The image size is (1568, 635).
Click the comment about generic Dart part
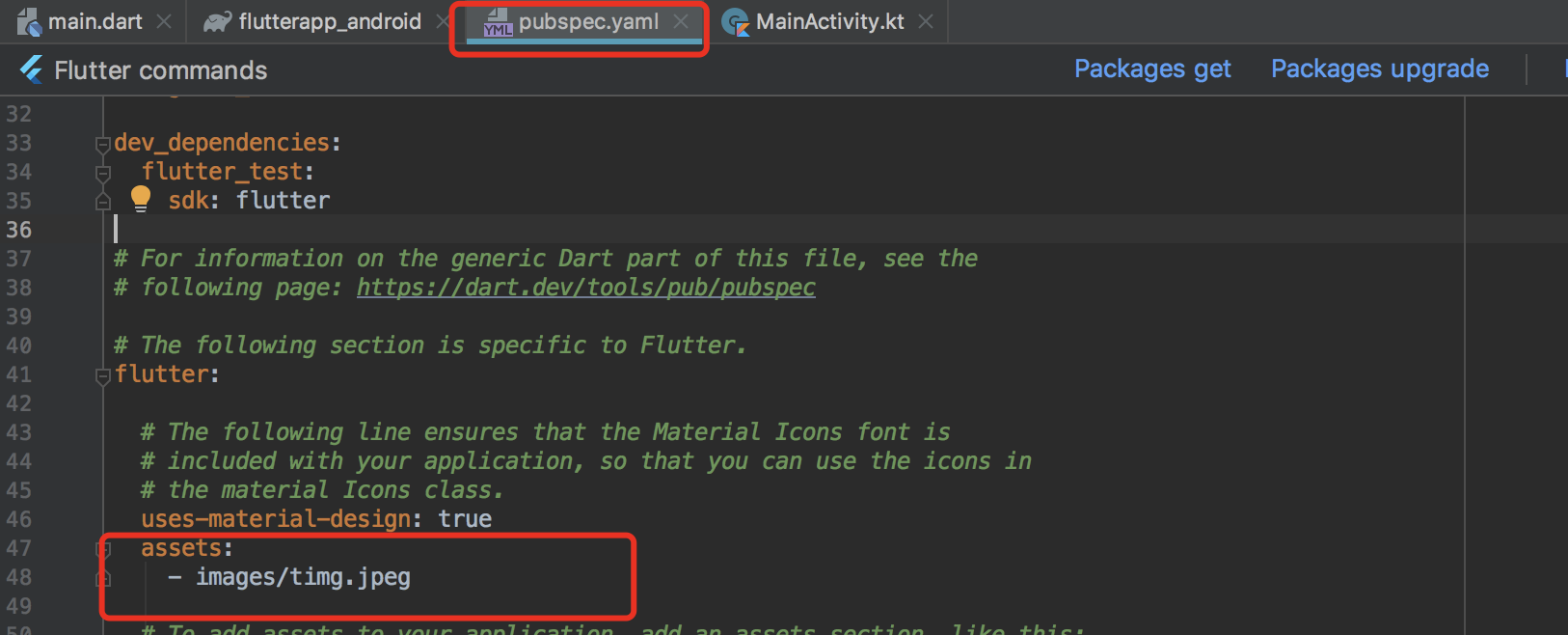(x=546, y=259)
